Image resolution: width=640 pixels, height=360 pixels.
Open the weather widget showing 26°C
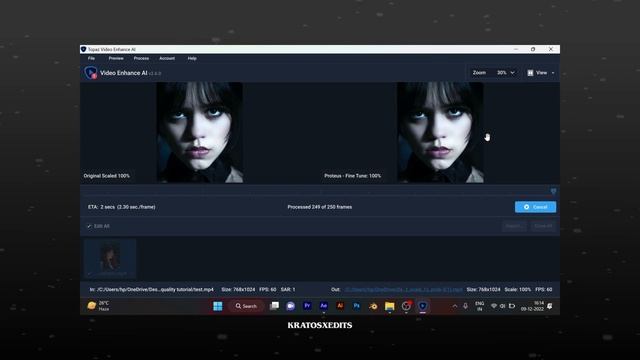click(98, 306)
